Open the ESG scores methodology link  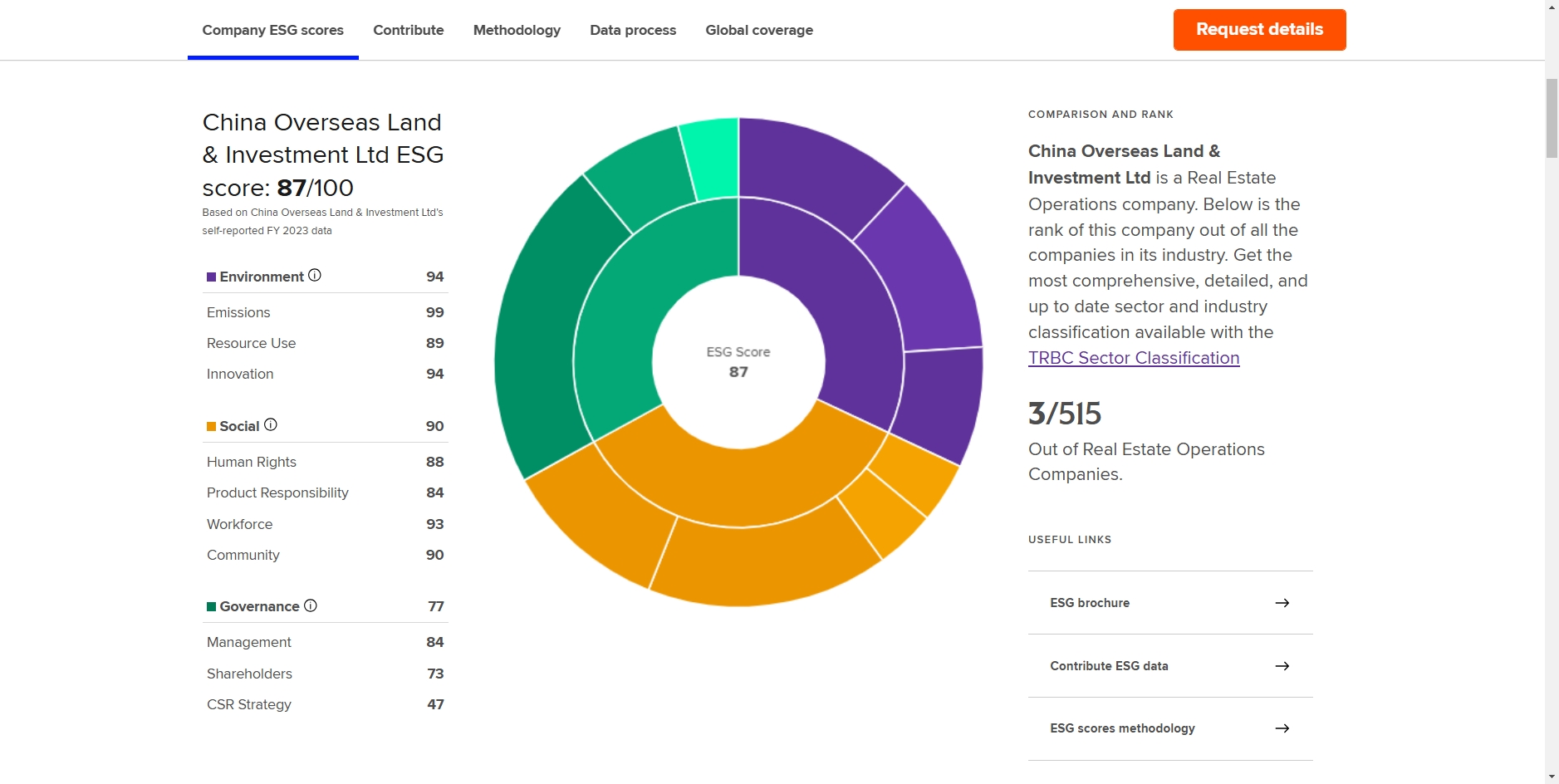click(1170, 728)
